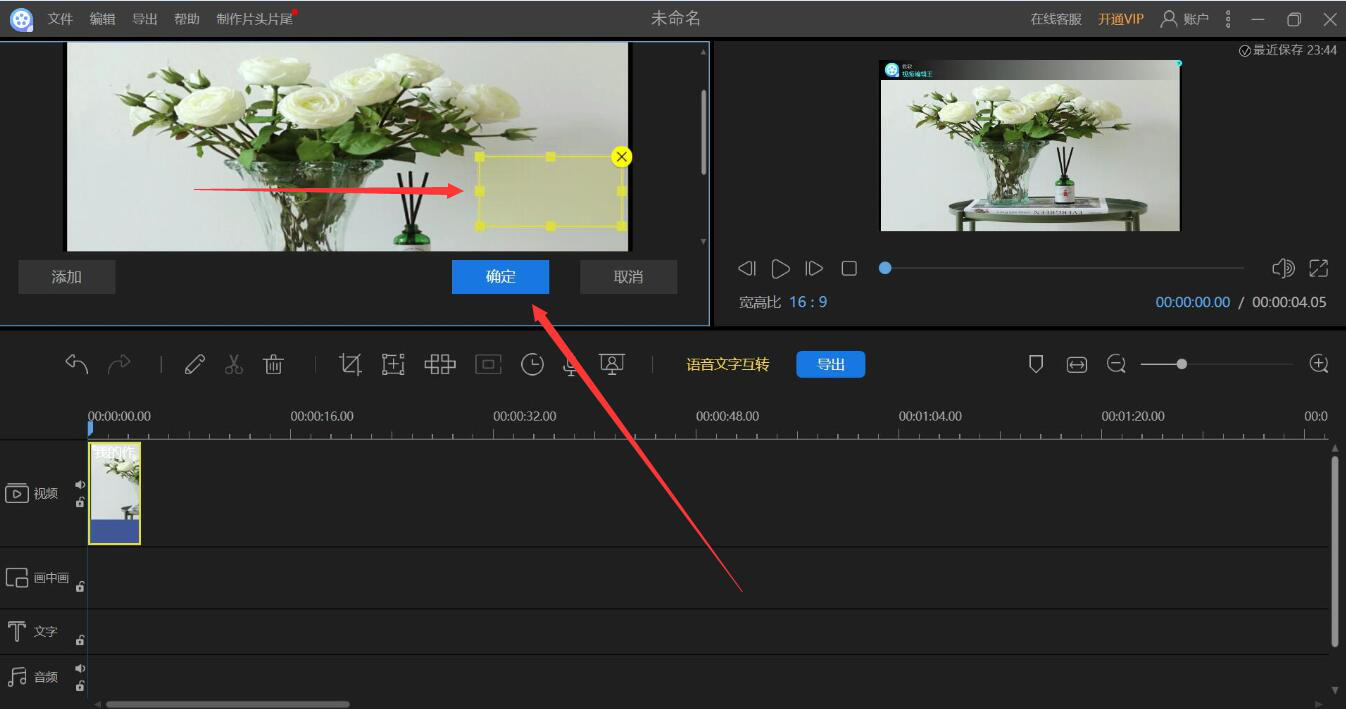Click the timeline playhead marker
Image resolution: width=1346 pixels, height=709 pixels.
[x=90, y=428]
